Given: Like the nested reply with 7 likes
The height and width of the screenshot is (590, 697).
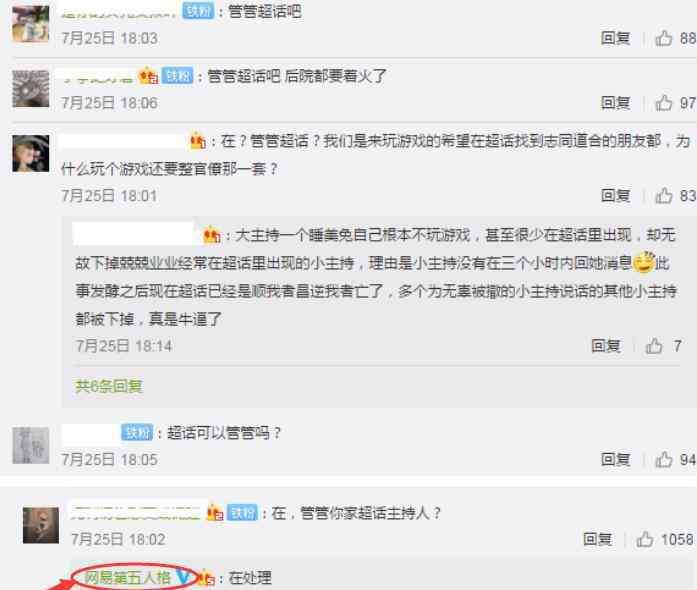Looking at the screenshot, I should [x=653, y=345].
